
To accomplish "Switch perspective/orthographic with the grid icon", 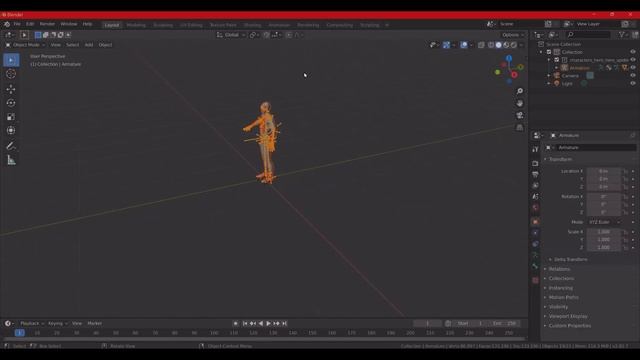I will pos(520,128).
